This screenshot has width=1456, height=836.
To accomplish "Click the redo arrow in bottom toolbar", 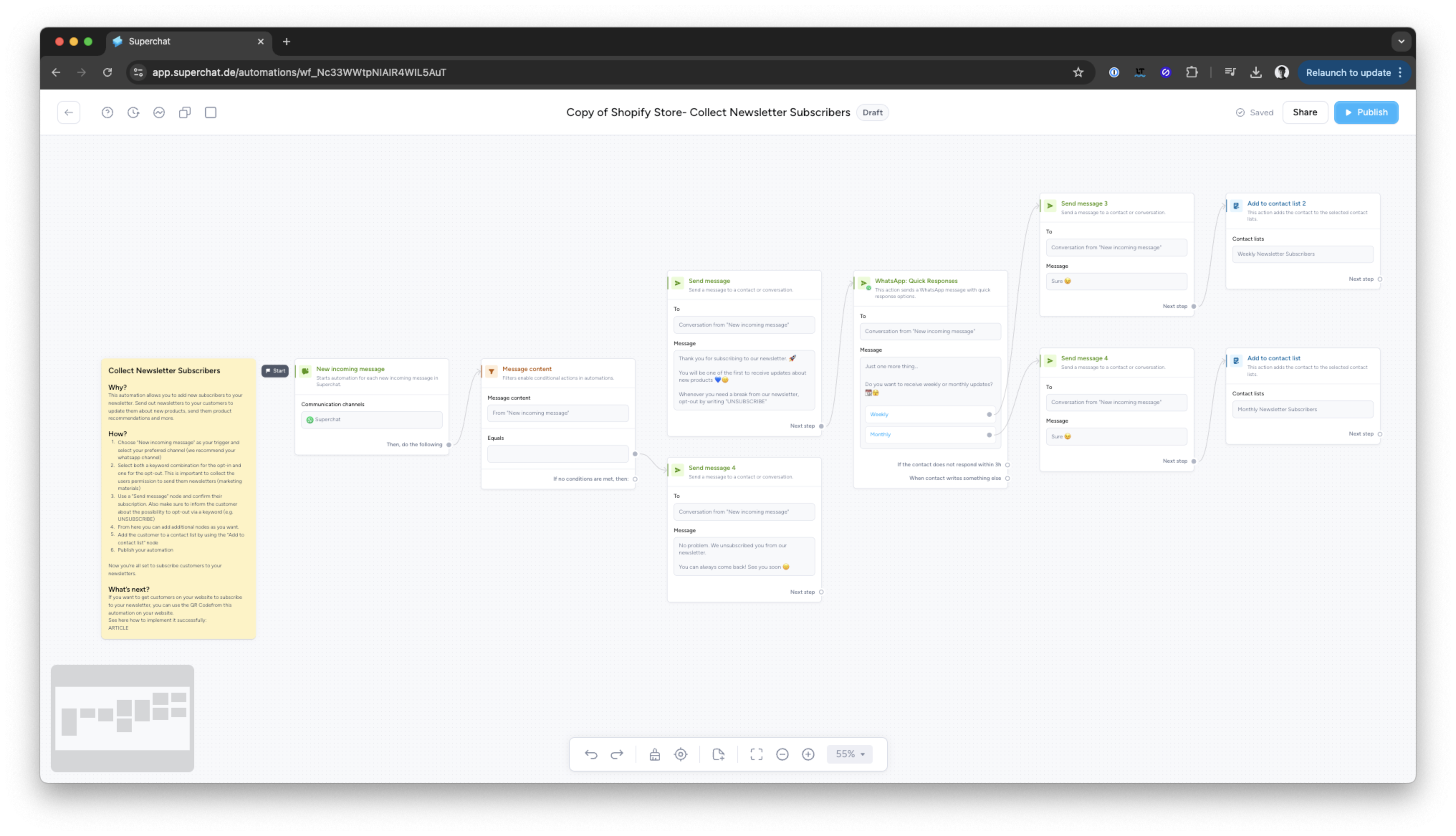I will [617, 754].
